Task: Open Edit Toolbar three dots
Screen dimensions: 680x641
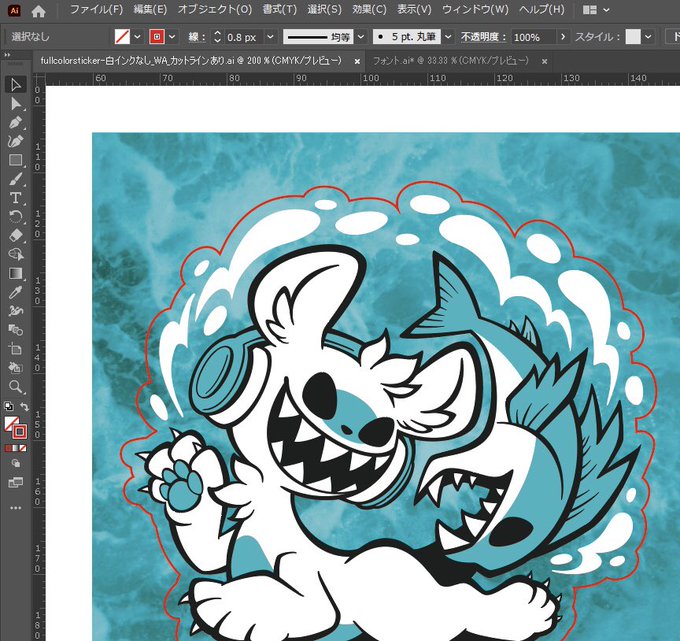Action: click(16, 508)
